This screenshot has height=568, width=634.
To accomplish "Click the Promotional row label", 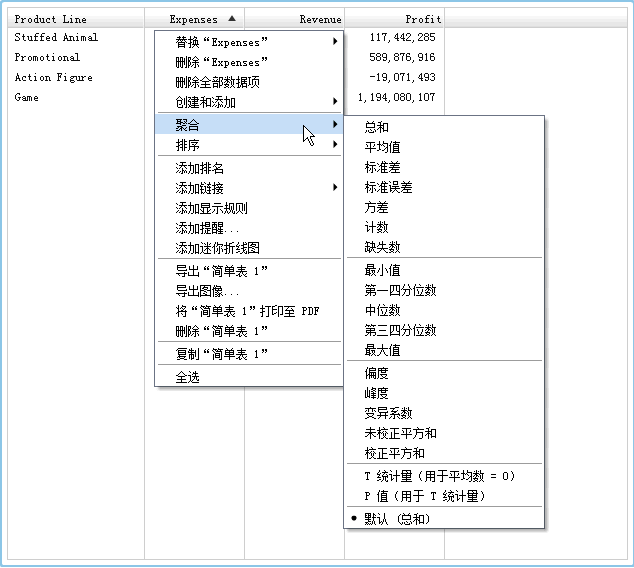I will click(47, 57).
